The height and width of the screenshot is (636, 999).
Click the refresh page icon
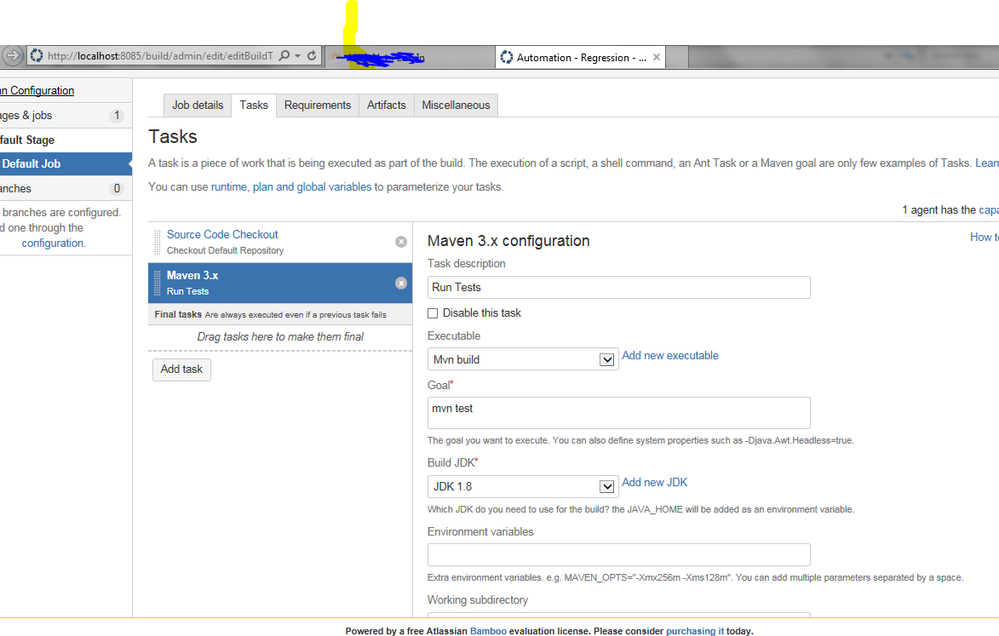pos(312,55)
